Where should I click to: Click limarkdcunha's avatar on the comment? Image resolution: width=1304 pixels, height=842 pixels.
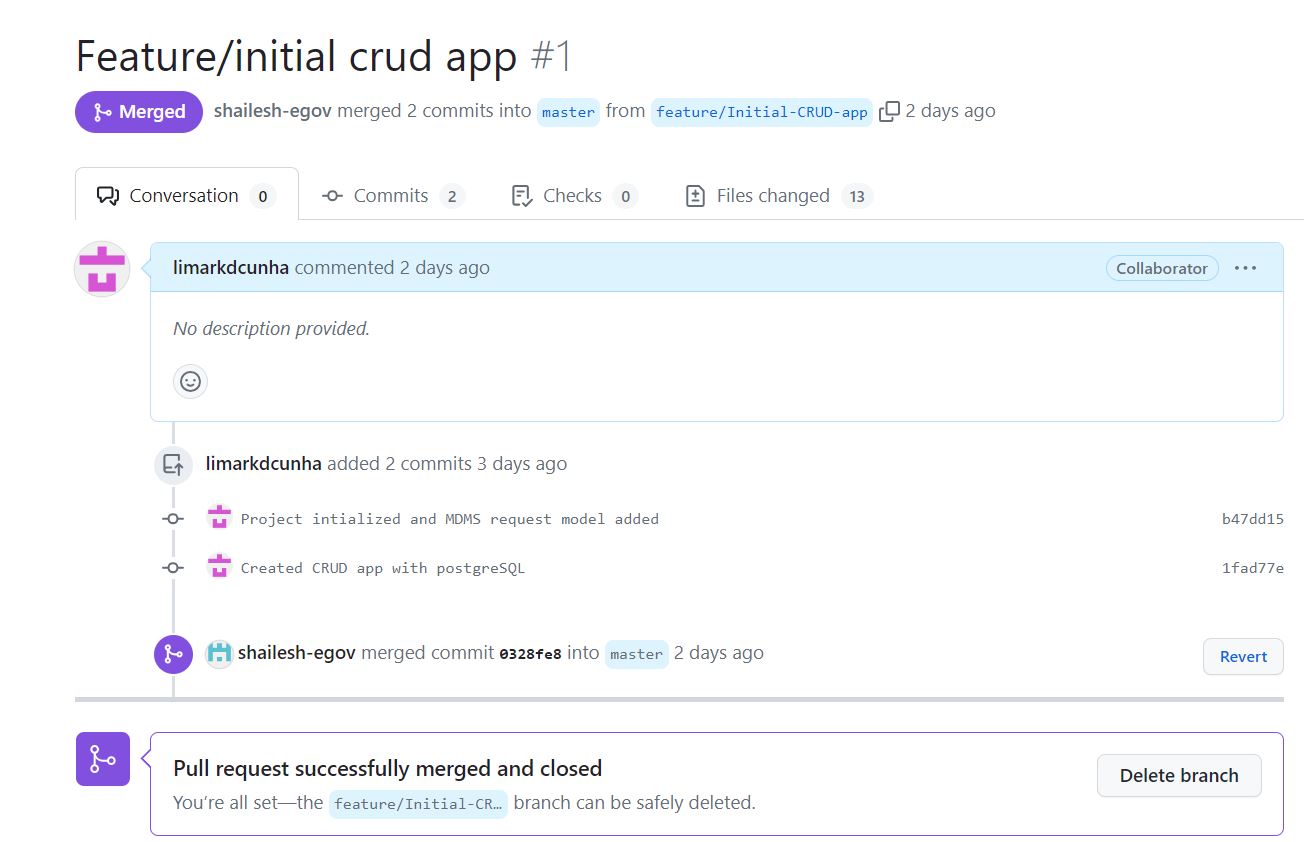(101, 268)
